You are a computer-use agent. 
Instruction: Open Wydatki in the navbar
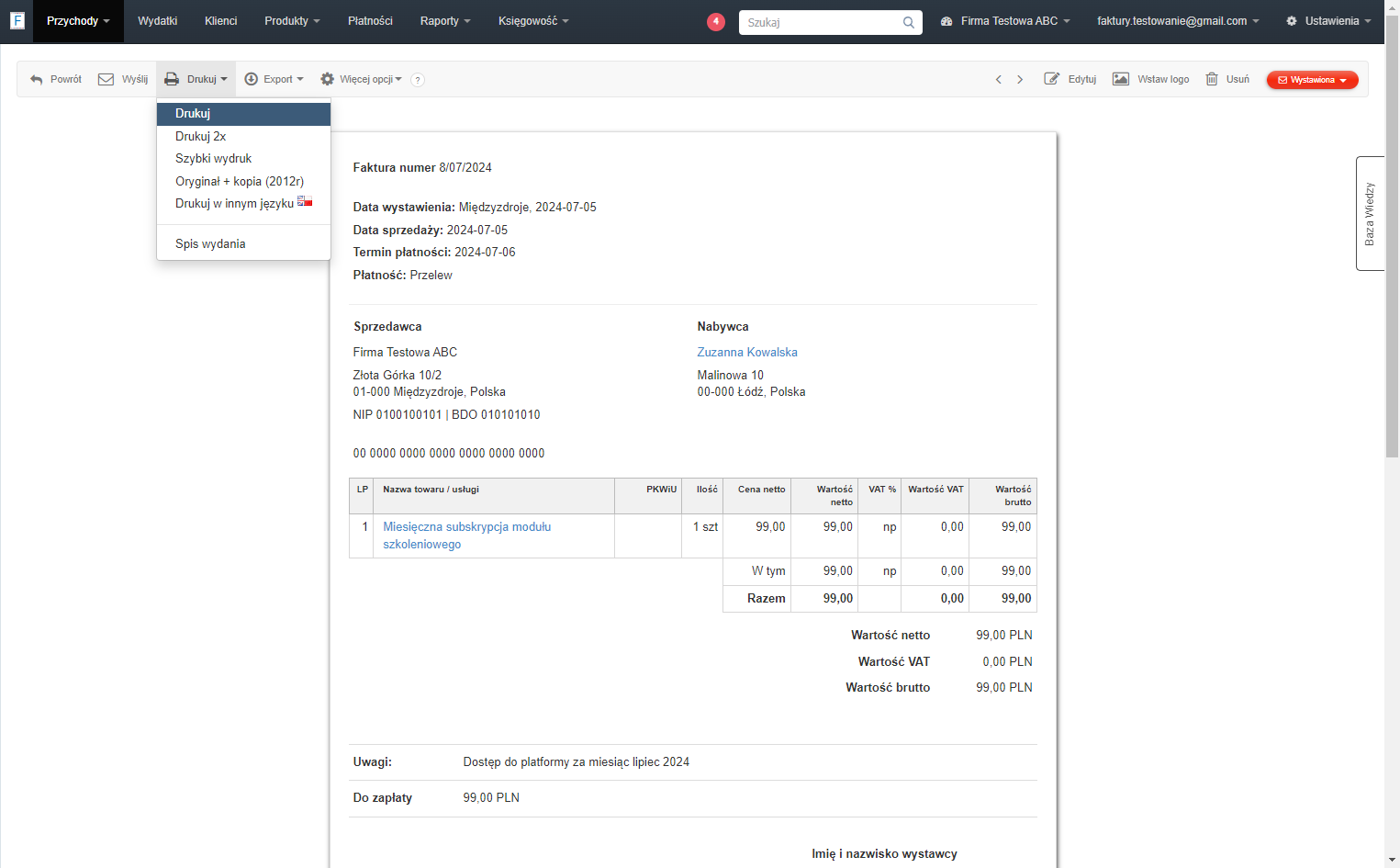pos(158,21)
